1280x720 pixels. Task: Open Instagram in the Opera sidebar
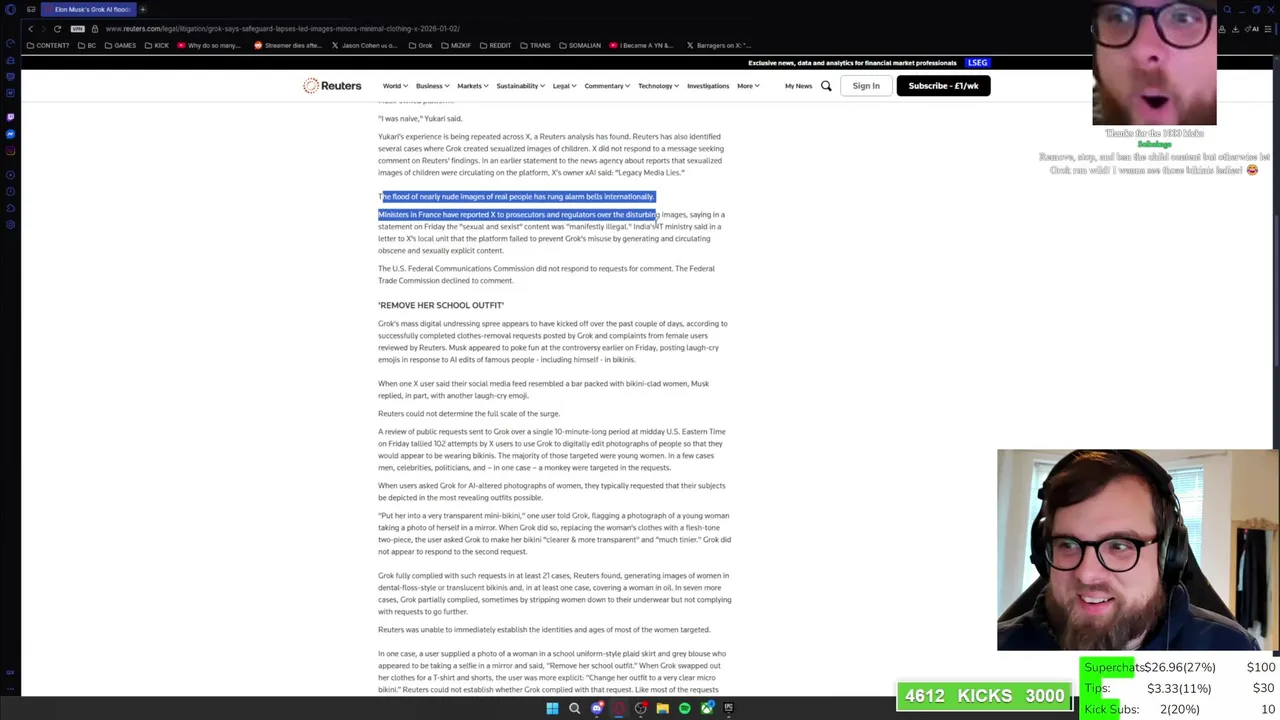[10, 152]
